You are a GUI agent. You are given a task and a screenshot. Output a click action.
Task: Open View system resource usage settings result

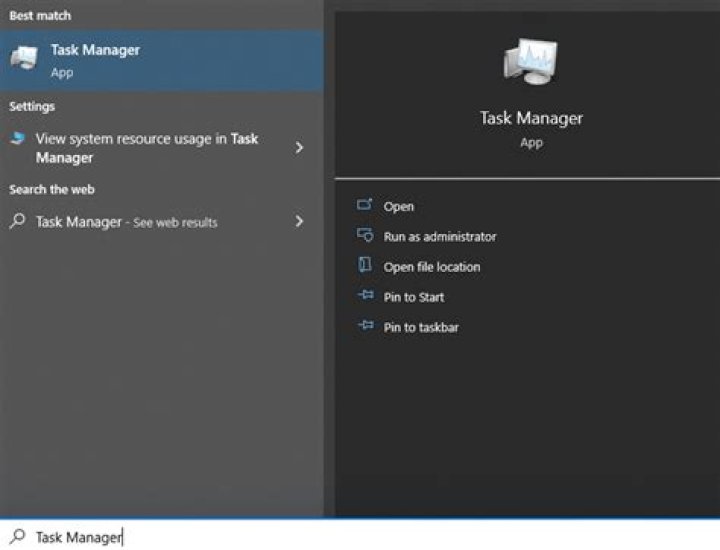pyautogui.click(x=146, y=148)
